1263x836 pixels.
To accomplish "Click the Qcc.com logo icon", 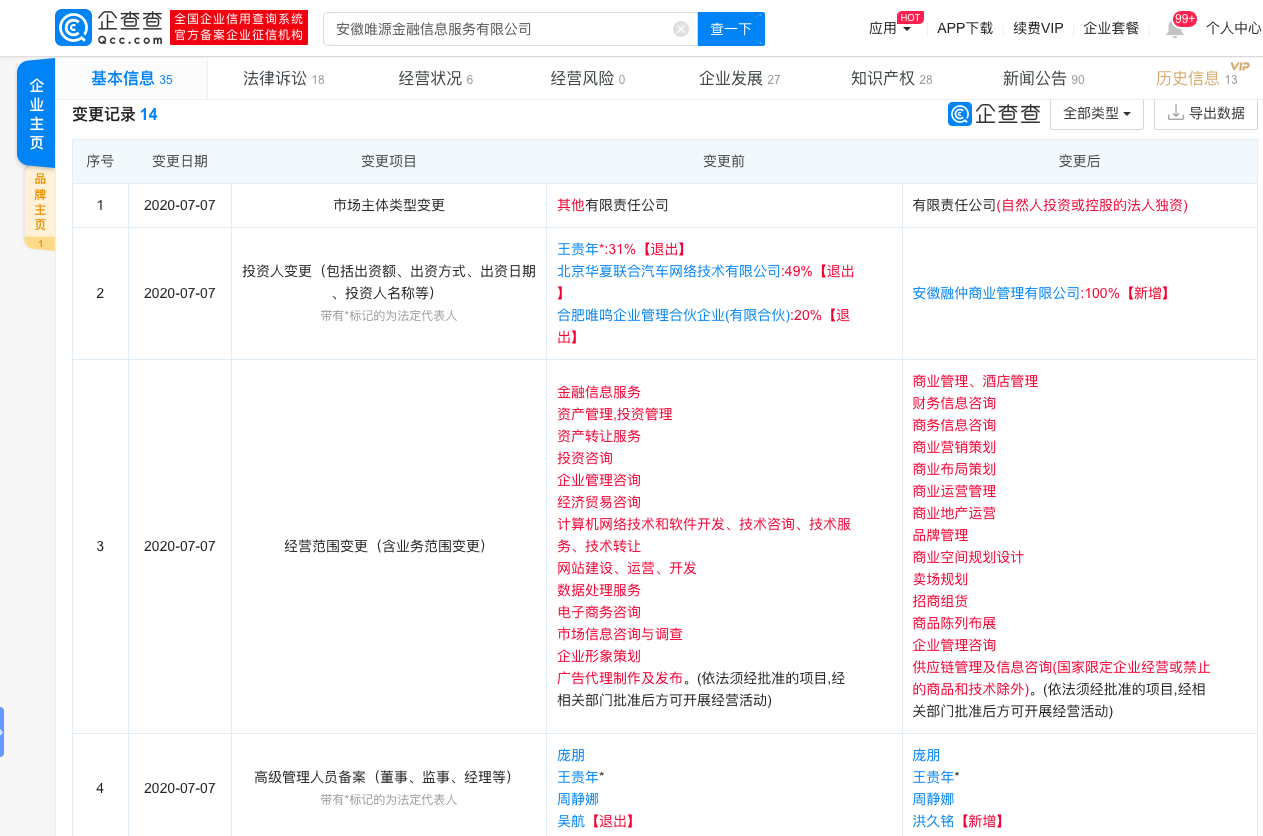I will point(74,28).
